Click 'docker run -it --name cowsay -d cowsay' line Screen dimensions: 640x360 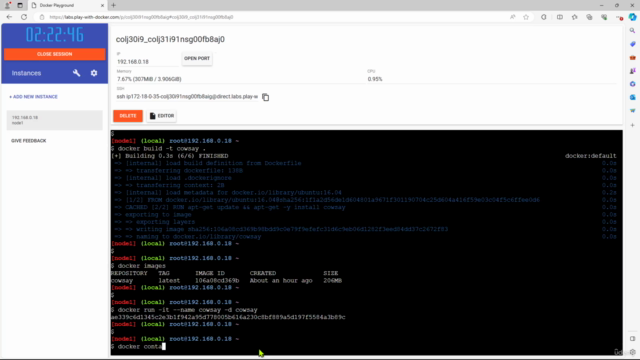click(x=184, y=310)
